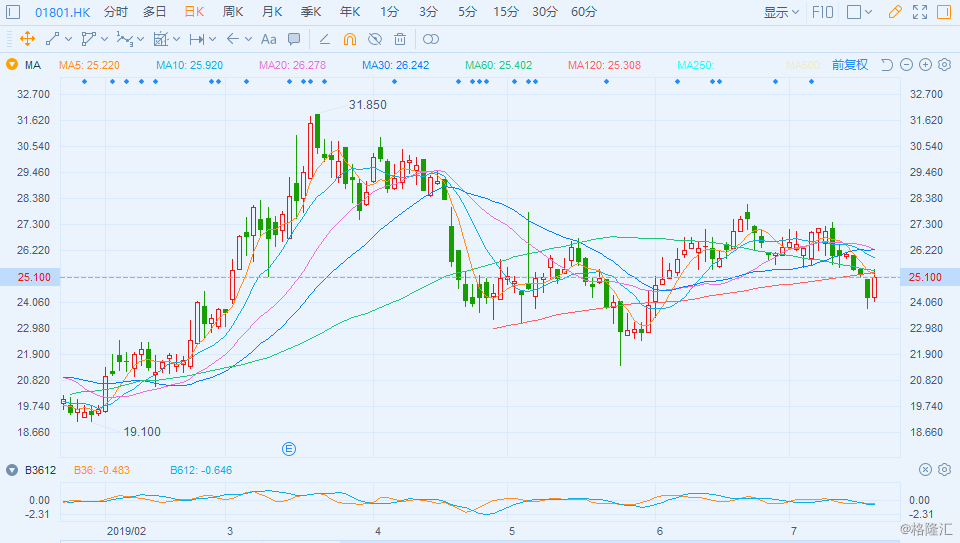
Task: Open the layout square dropdown arrow
Action: click(x=869, y=12)
